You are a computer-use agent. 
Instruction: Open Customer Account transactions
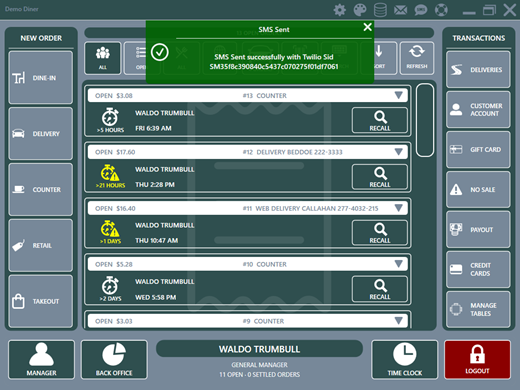478,110
